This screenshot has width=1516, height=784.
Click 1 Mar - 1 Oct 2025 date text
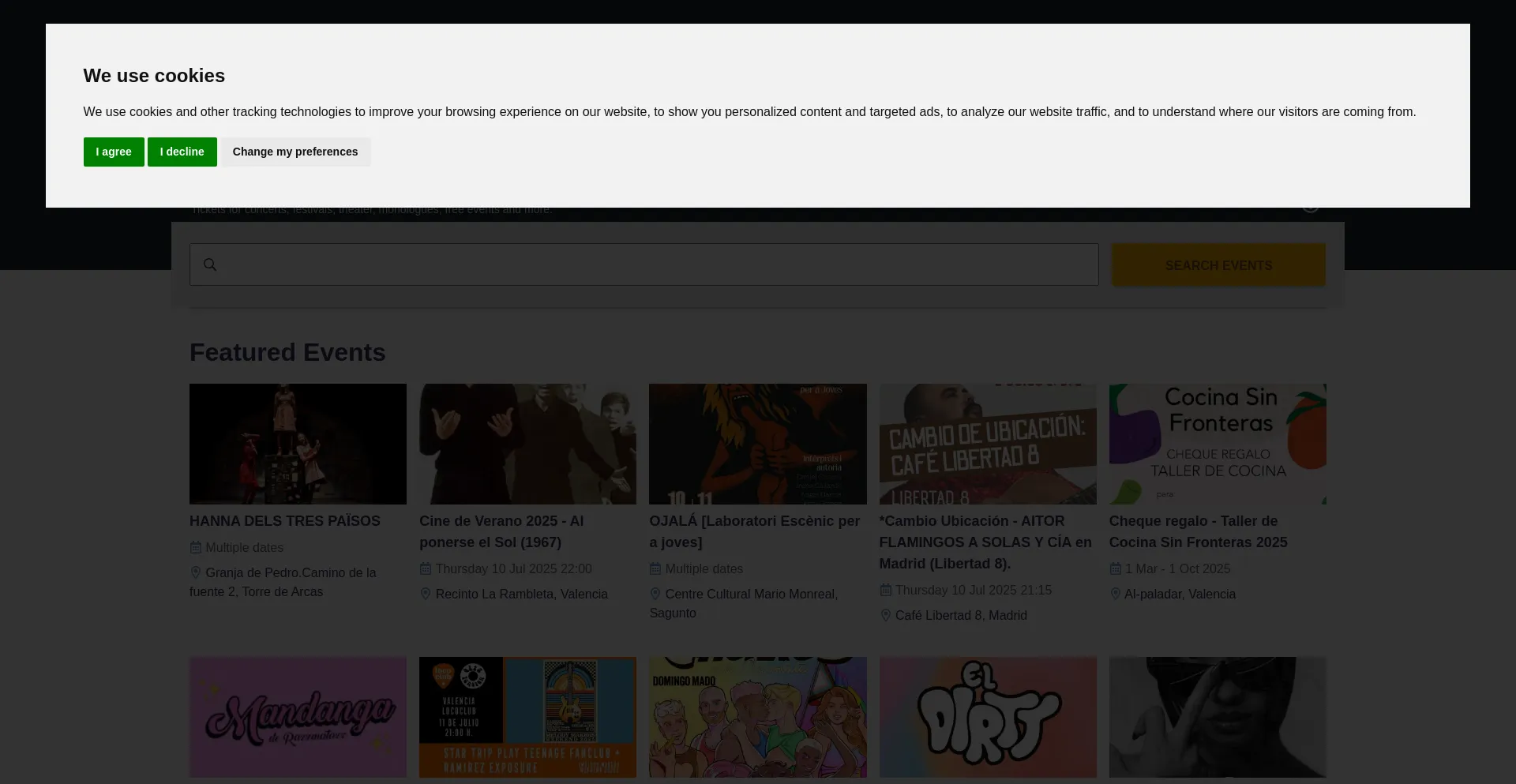click(x=1178, y=568)
